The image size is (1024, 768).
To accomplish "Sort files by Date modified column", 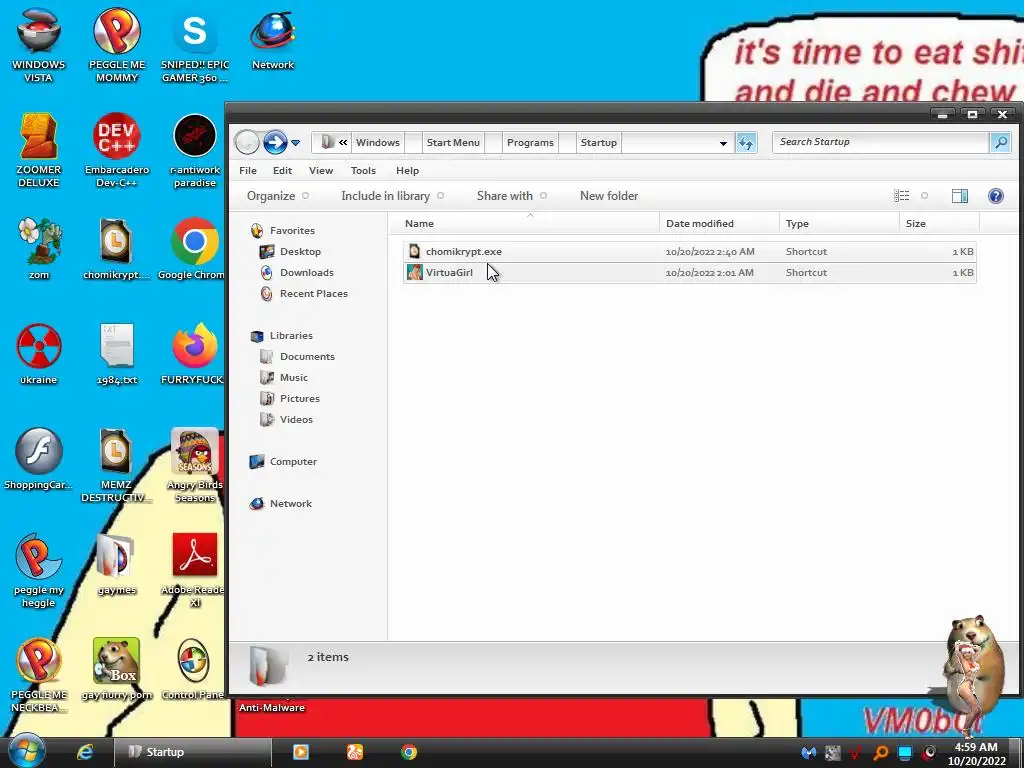I will pos(719,223).
